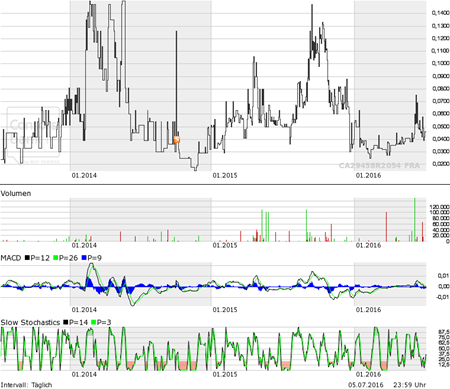The height and width of the screenshot is (389, 450).
Task: Click the faded logo watermark on the price chart
Action: [x=33, y=136]
